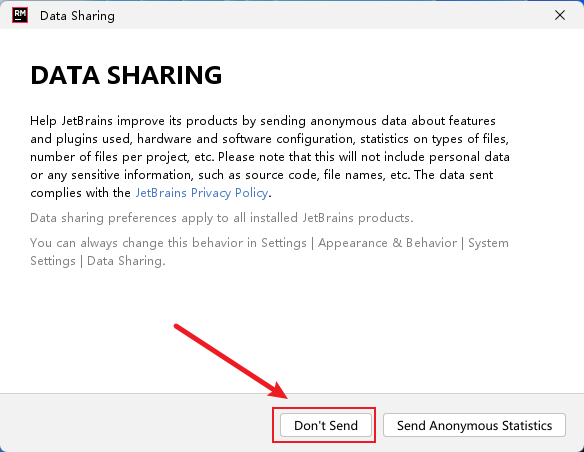Image resolution: width=584 pixels, height=452 pixels.
Task: Click the "Appearance & Behavior" settings path text
Action: pyautogui.click(x=387, y=243)
